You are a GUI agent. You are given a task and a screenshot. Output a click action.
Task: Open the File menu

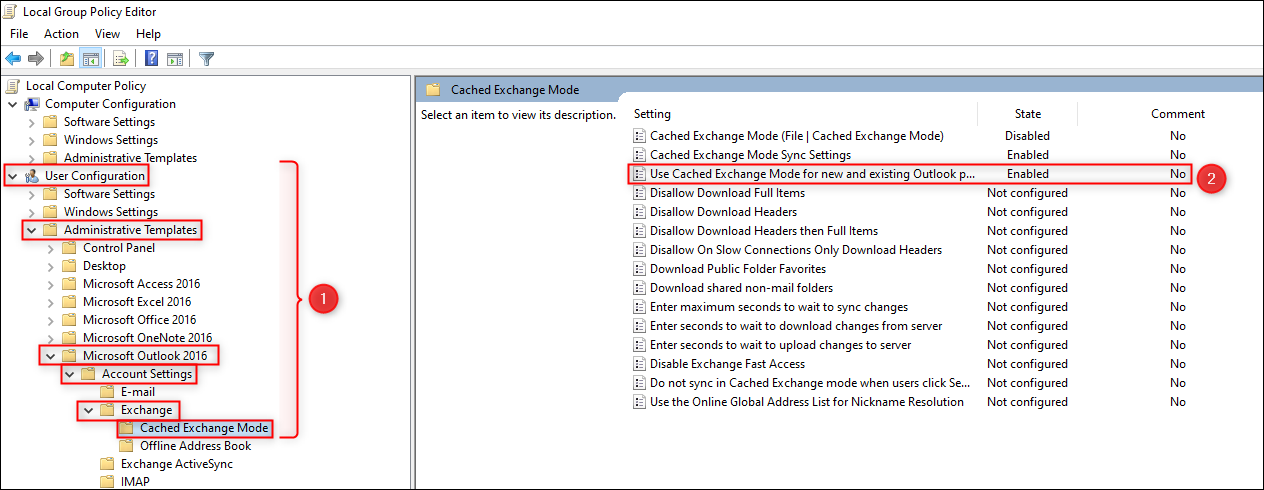19,34
